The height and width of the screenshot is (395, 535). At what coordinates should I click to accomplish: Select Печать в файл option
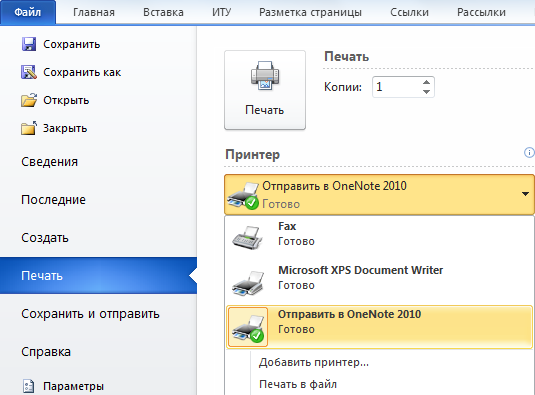298,384
